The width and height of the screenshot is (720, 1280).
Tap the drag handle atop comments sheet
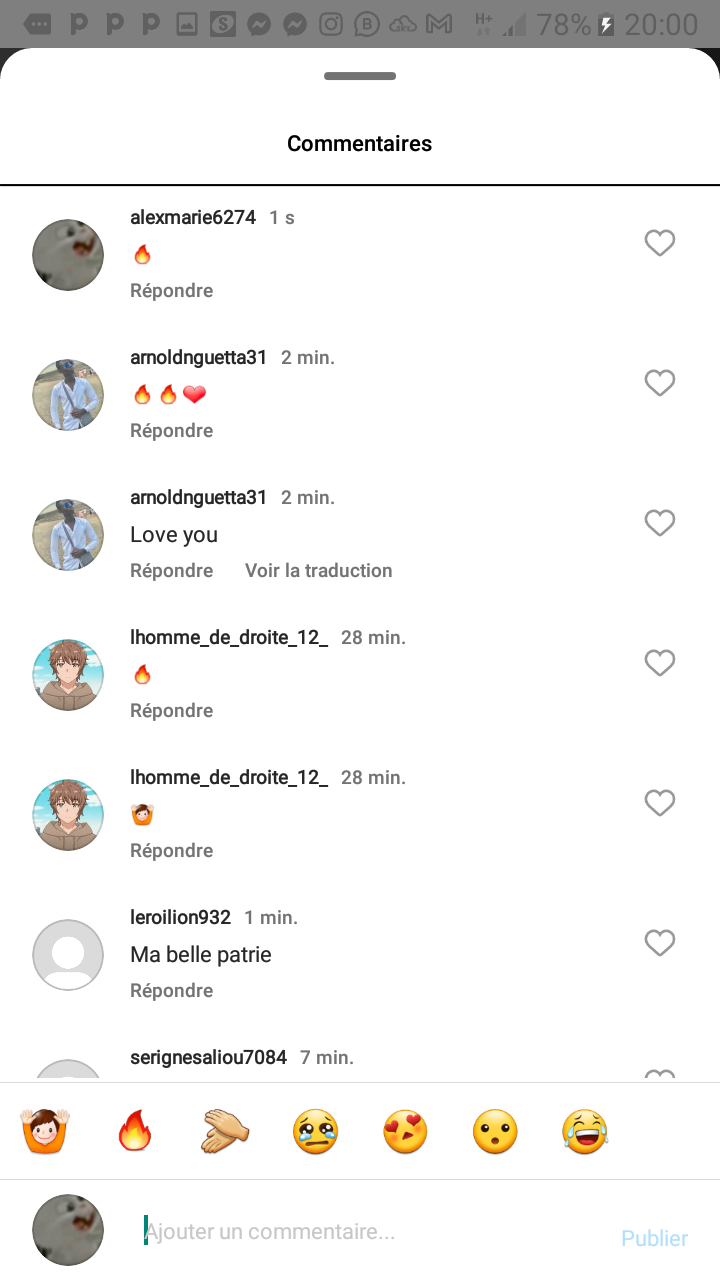coord(360,76)
